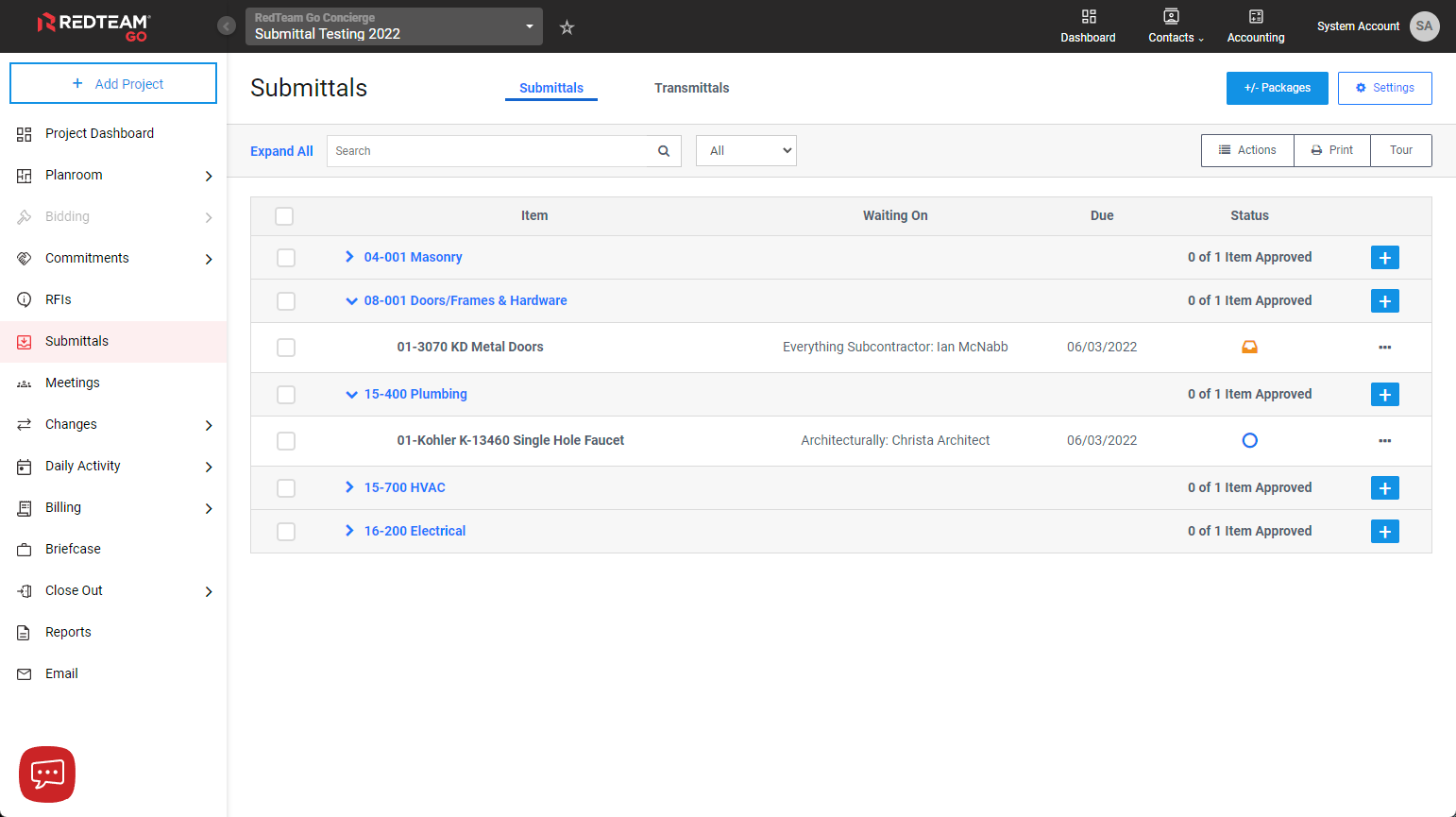Open the actions menu for Kohler Single Hole Faucet
Image resolution: width=1456 pixels, height=817 pixels.
(x=1384, y=440)
